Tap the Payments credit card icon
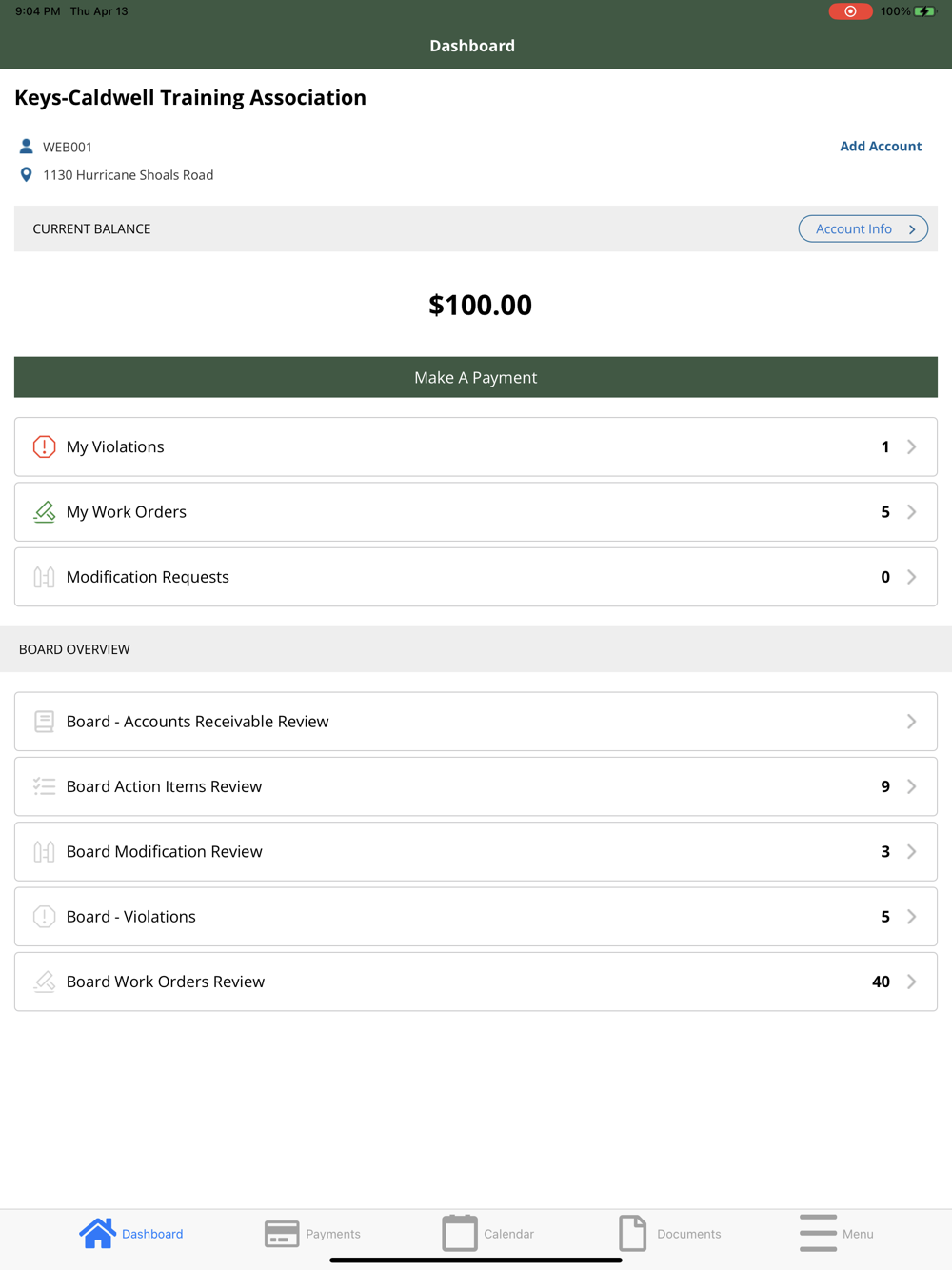This screenshot has width=952, height=1270. [282, 1234]
